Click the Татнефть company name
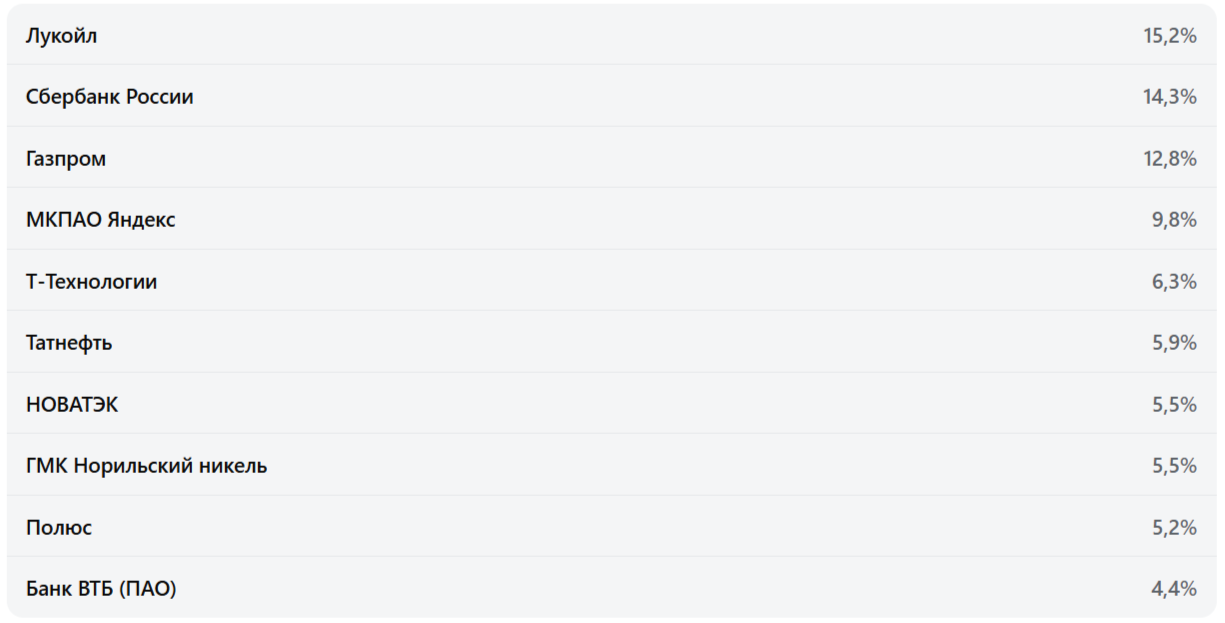Screen dimensions: 1225x623 pos(69,343)
